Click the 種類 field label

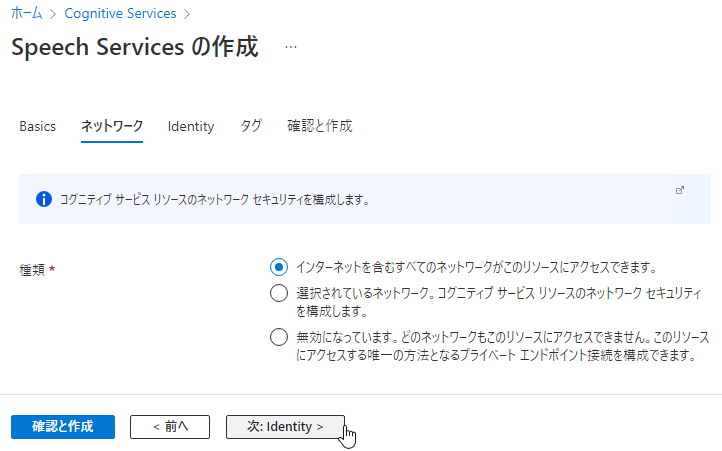coord(32,270)
